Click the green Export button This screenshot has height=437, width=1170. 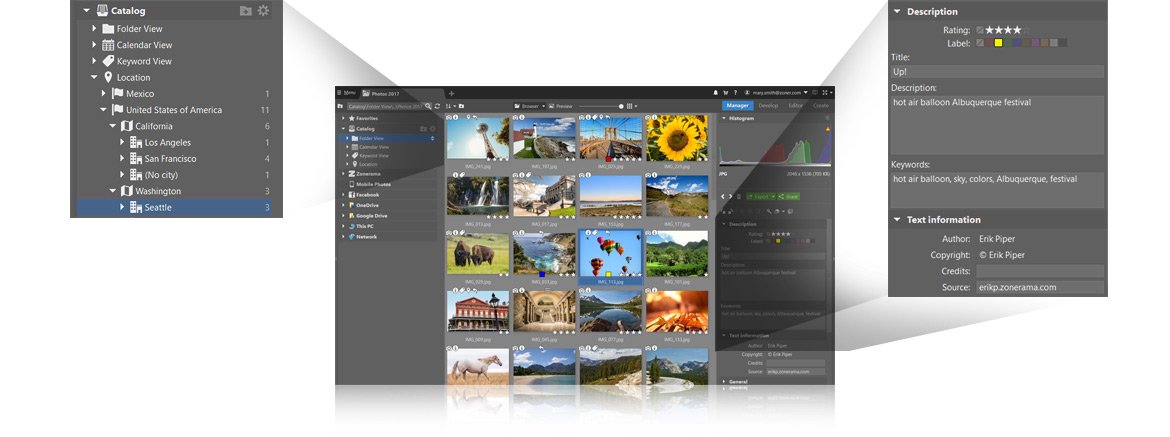pos(760,196)
